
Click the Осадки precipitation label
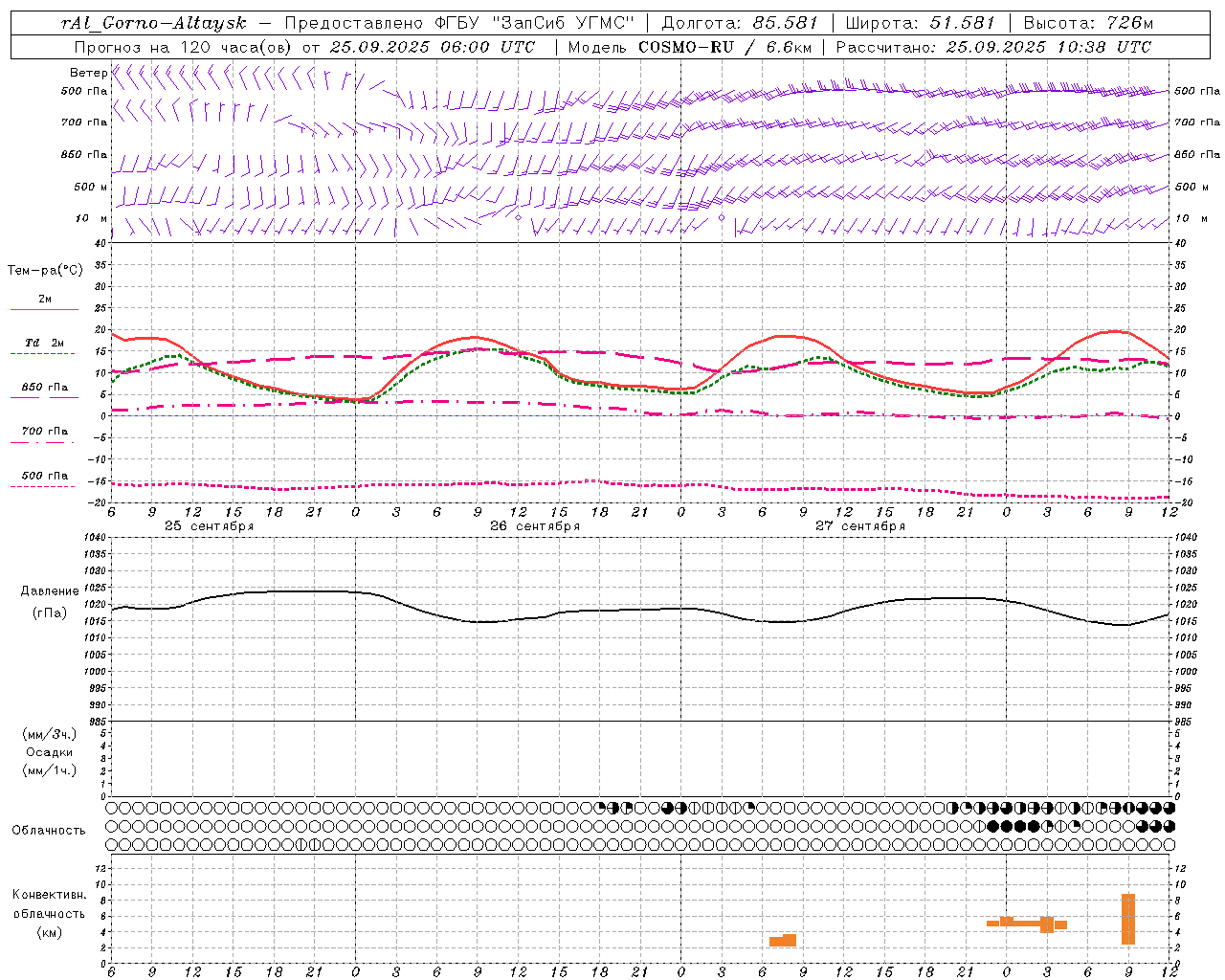pos(50,752)
